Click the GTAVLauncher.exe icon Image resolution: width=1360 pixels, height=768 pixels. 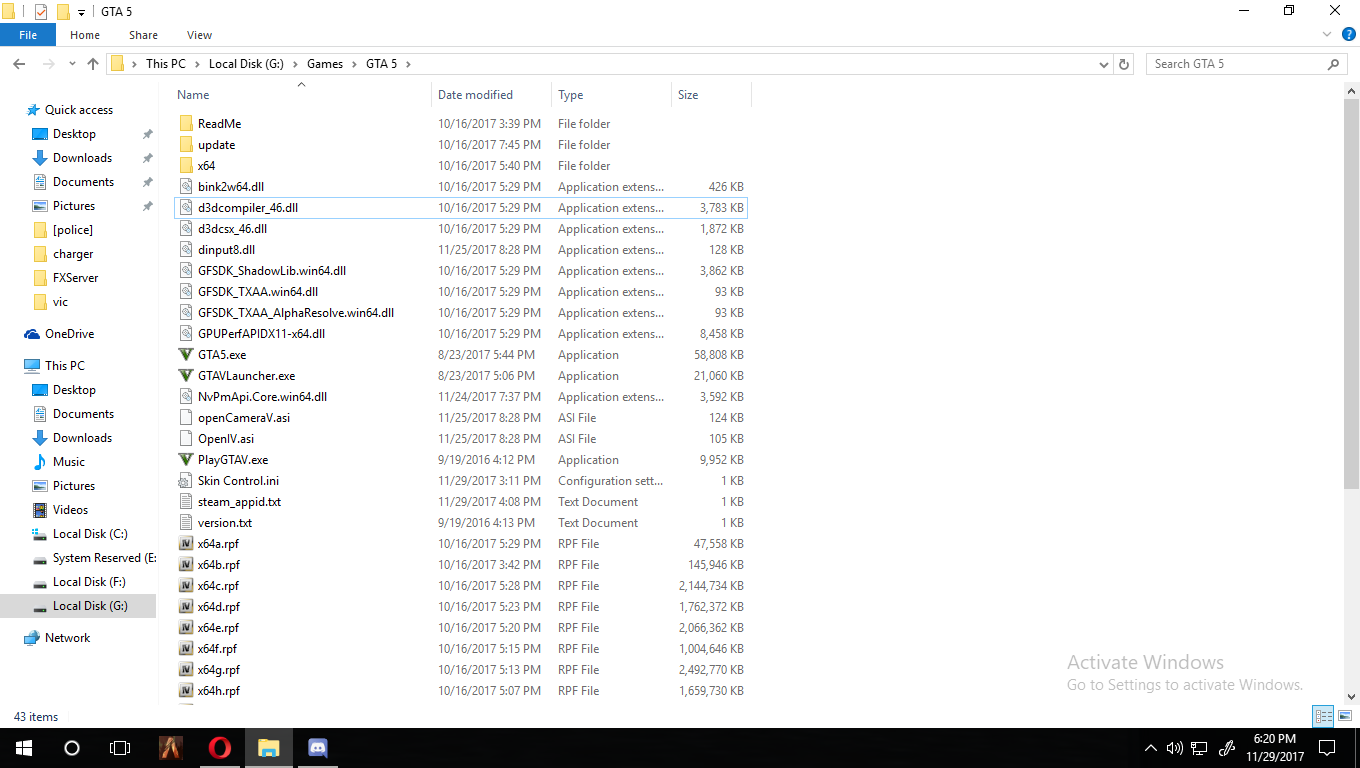[186, 376]
